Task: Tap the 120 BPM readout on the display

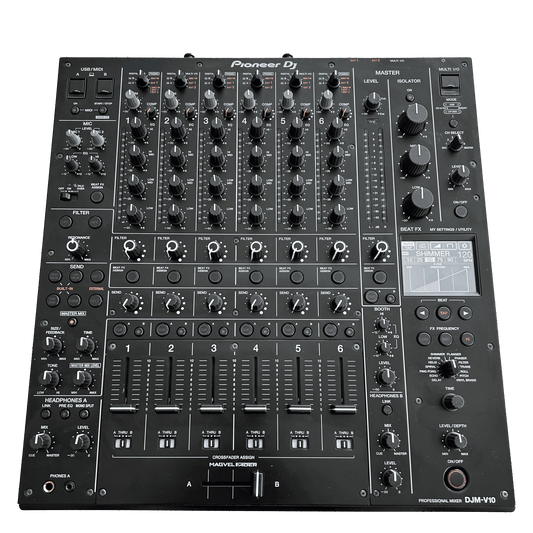Action: point(465,255)
